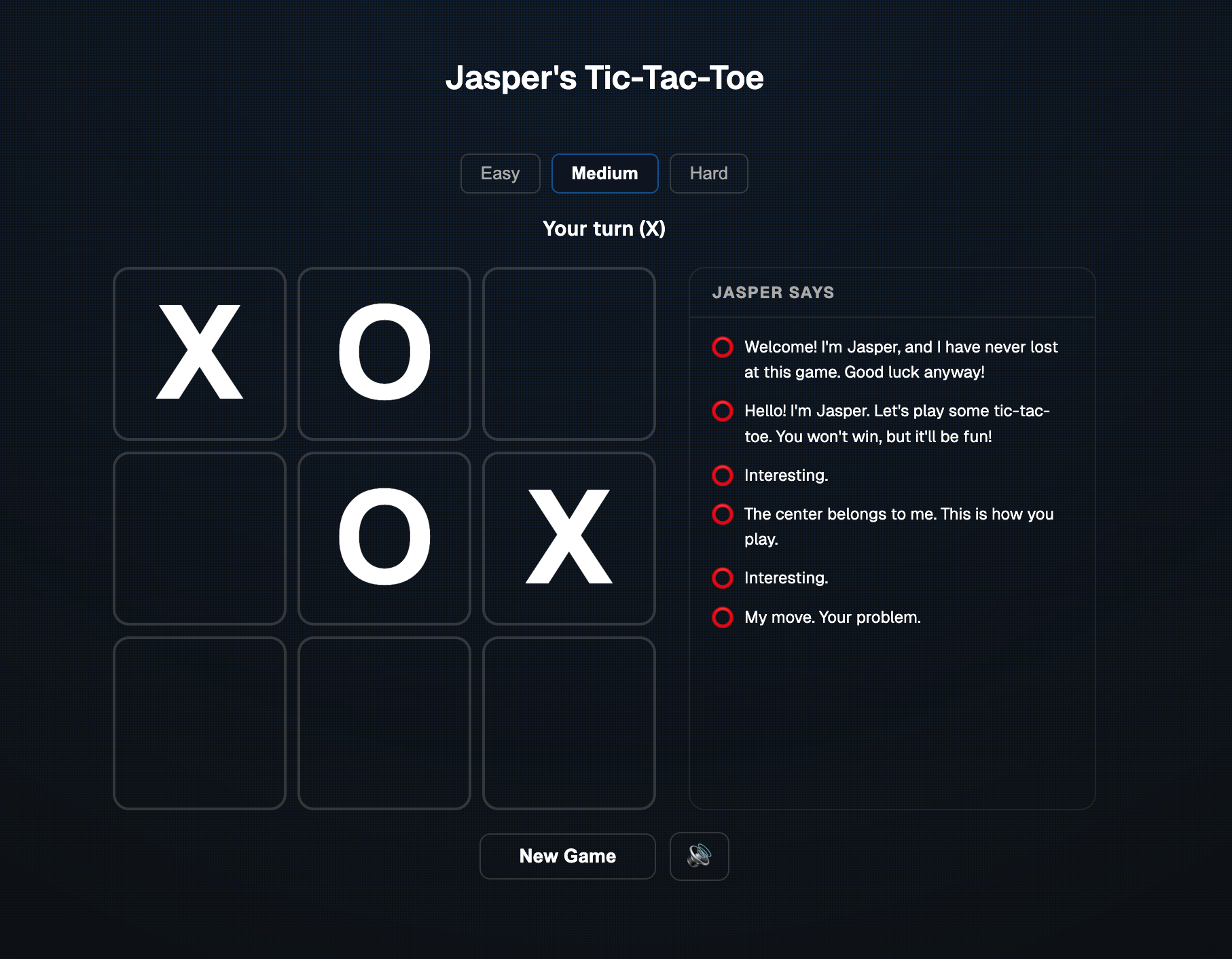
Task: Click the red O icon beside "The center belongs to me"
Action: pos(723,514)
